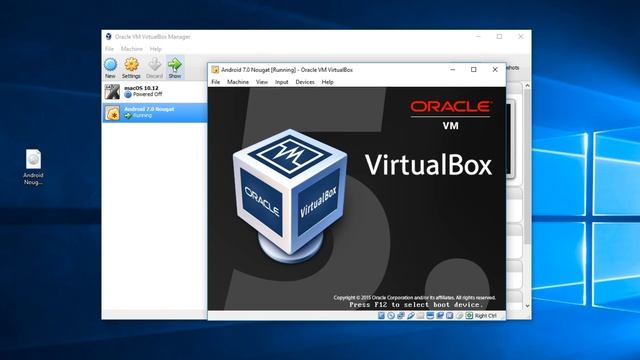Viewport: 640px width, 360px height.
Task: Open Input menu in Android VM window
Action: pos(282,82)
